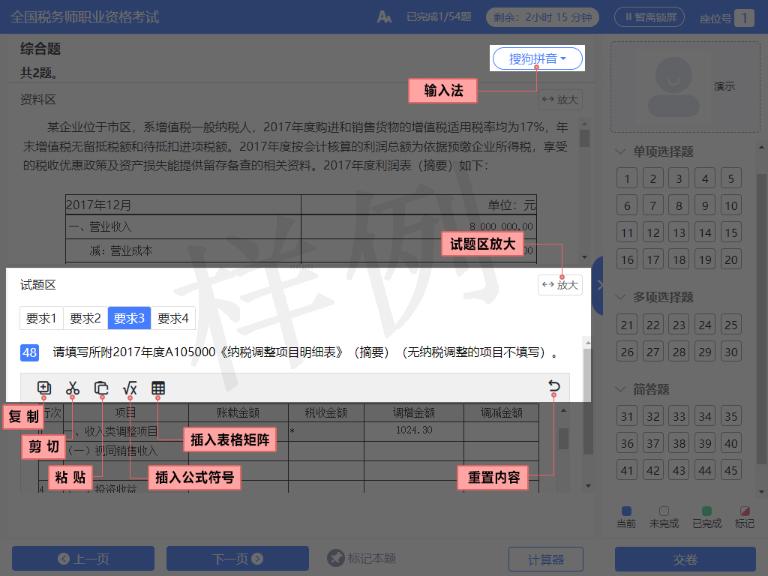Click the scissors cut icon
This screenshot has width=768, height=576.
coord(72,388)
